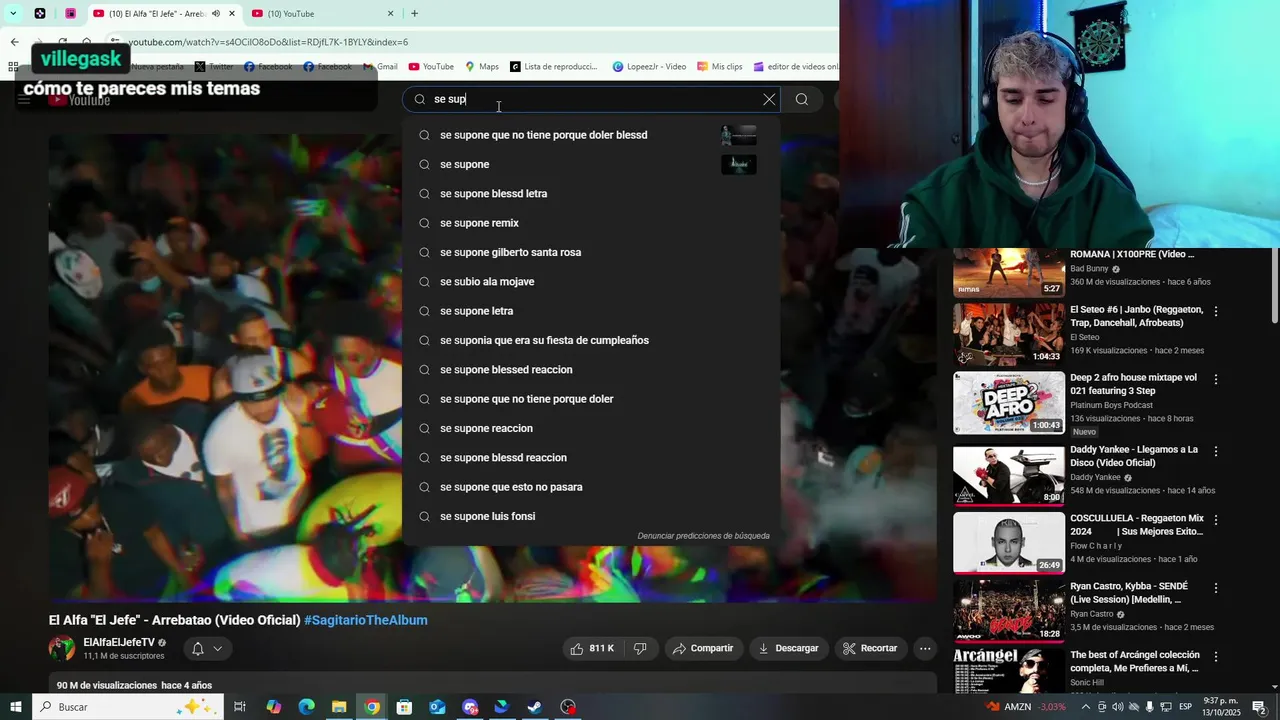This screenshot has width=1280, height=720.
Task: Open the YouTube bookmark in bookmarks bar
Action: click(431, 67)
